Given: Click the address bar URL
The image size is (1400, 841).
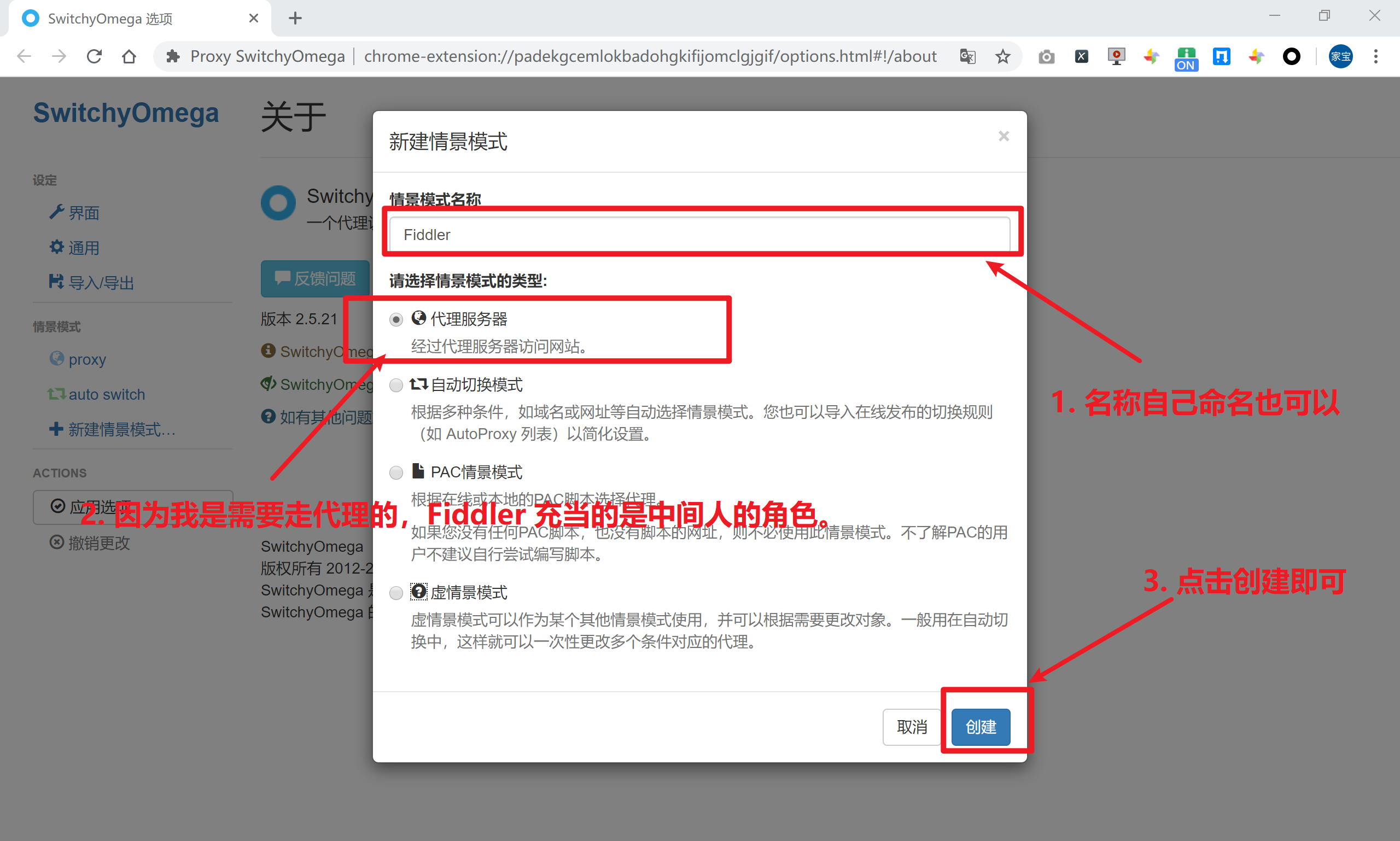Looking at the screenshot, I should [650, 56].
